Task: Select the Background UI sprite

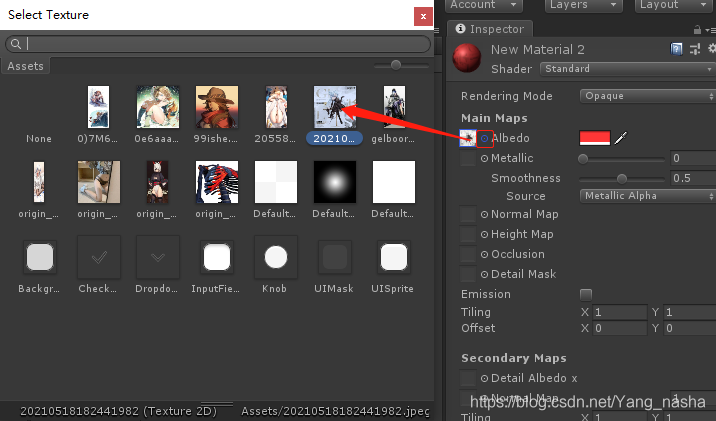Action: 40,257
